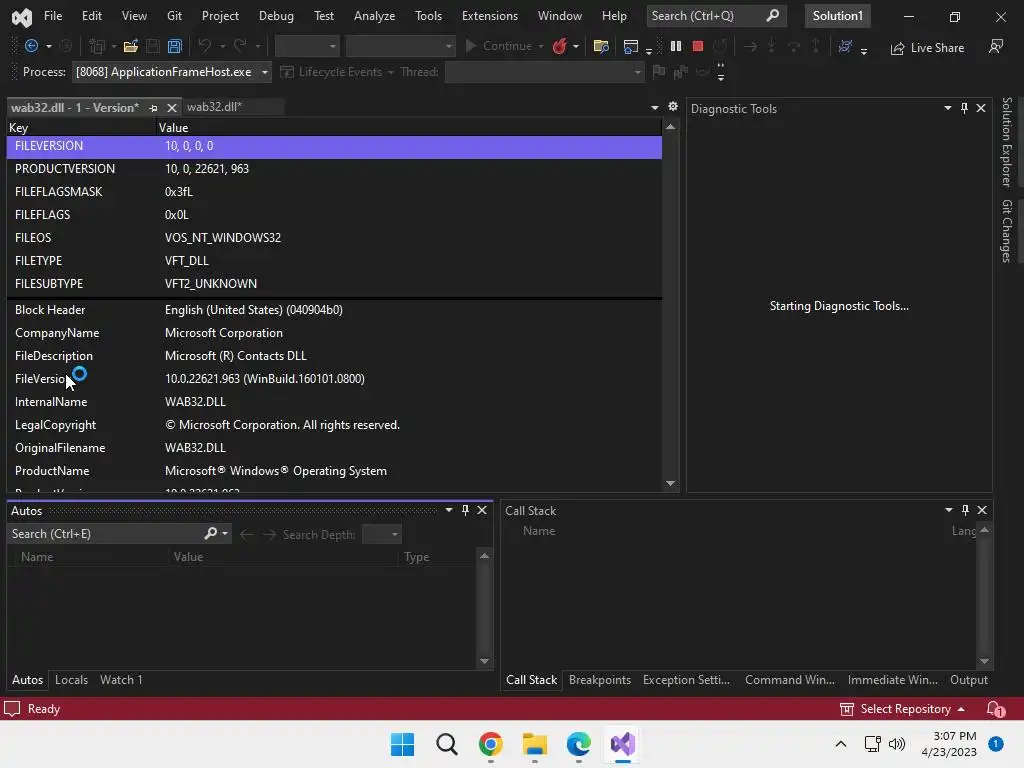Image resolution: width=1024 pixels, height=768 pixels.
Task: Switch to the Watch 1 tab
Action: 121,680
